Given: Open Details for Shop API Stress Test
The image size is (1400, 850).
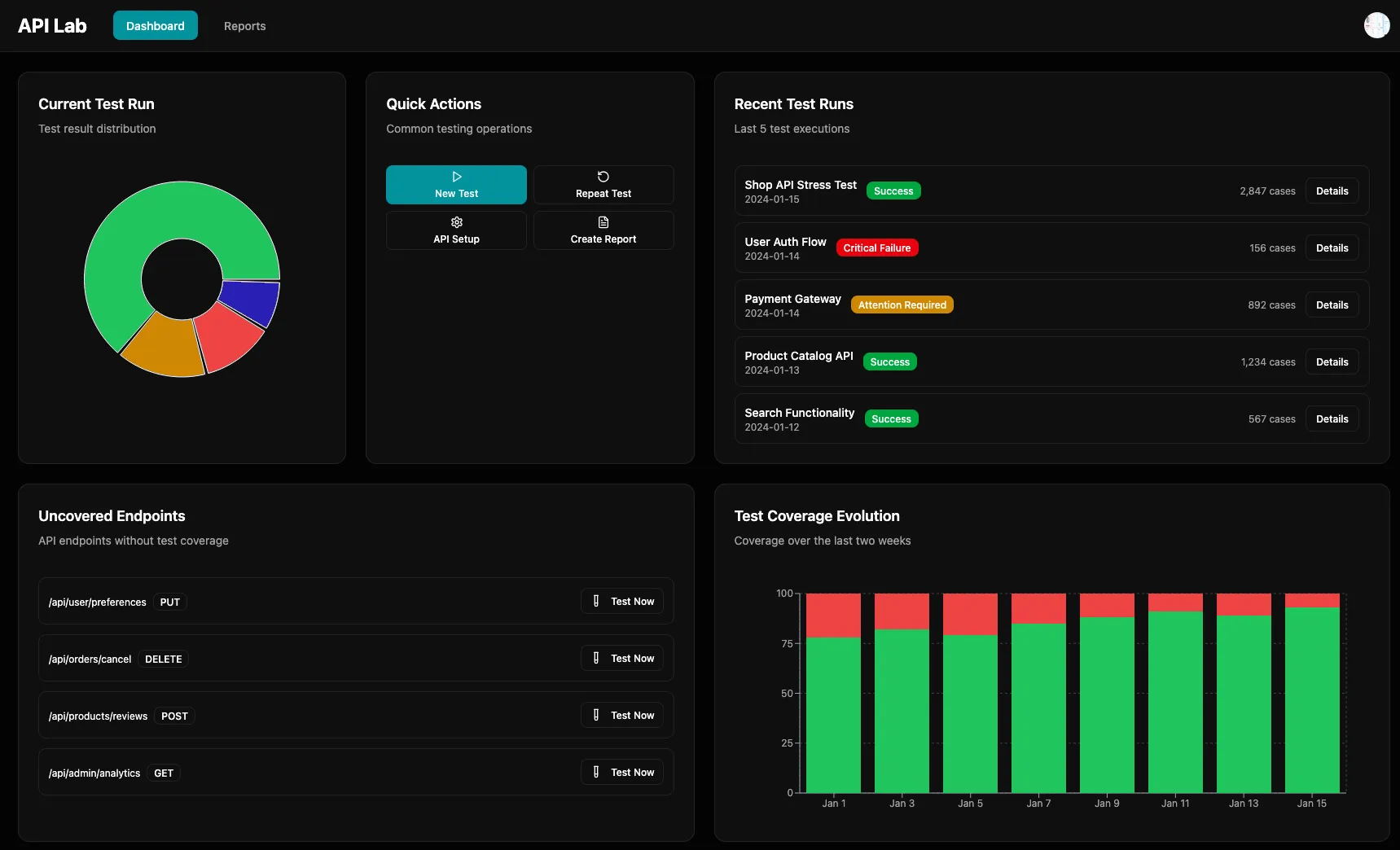Looking at the screenshot, I should point(1332,191).
